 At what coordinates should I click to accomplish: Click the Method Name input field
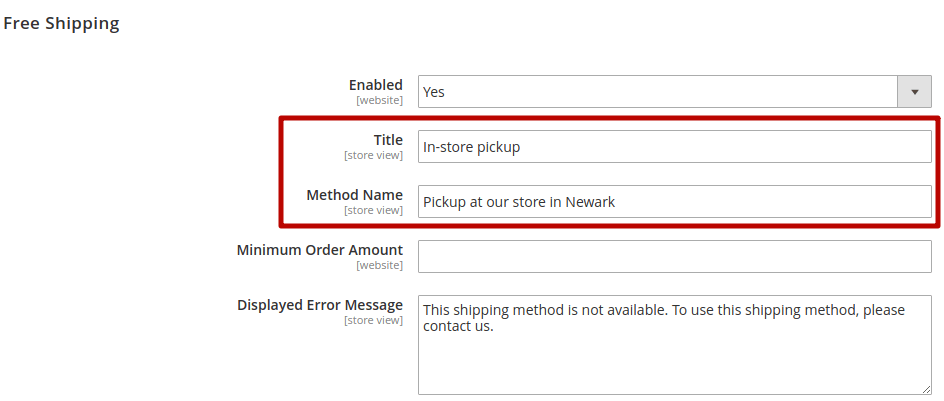coord(674,202)
